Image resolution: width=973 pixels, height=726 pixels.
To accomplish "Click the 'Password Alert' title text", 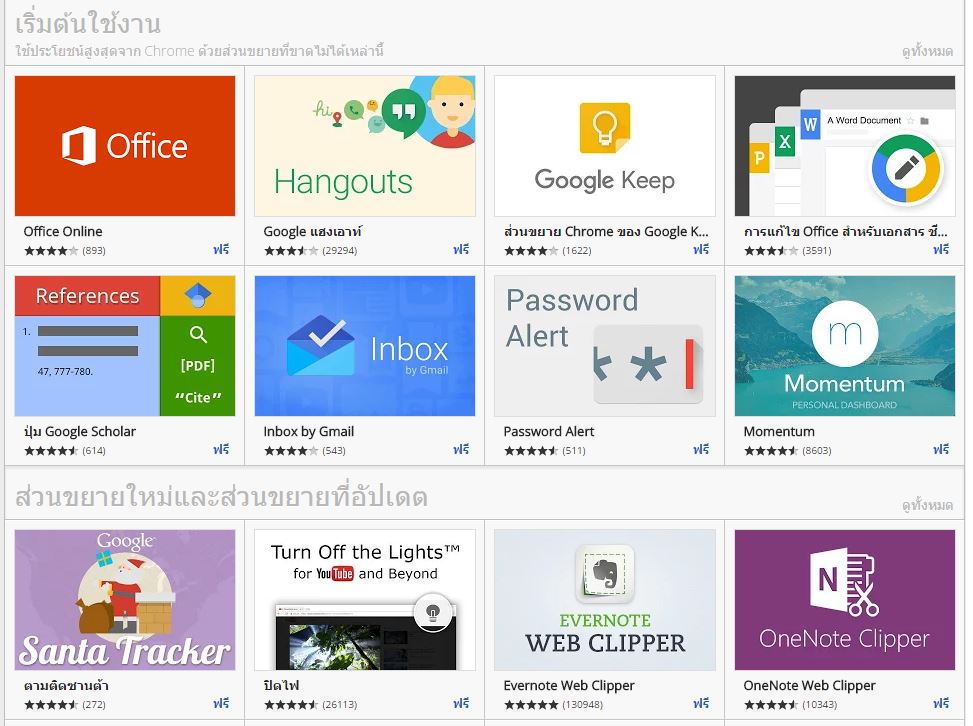I will [x=549, y=431].
